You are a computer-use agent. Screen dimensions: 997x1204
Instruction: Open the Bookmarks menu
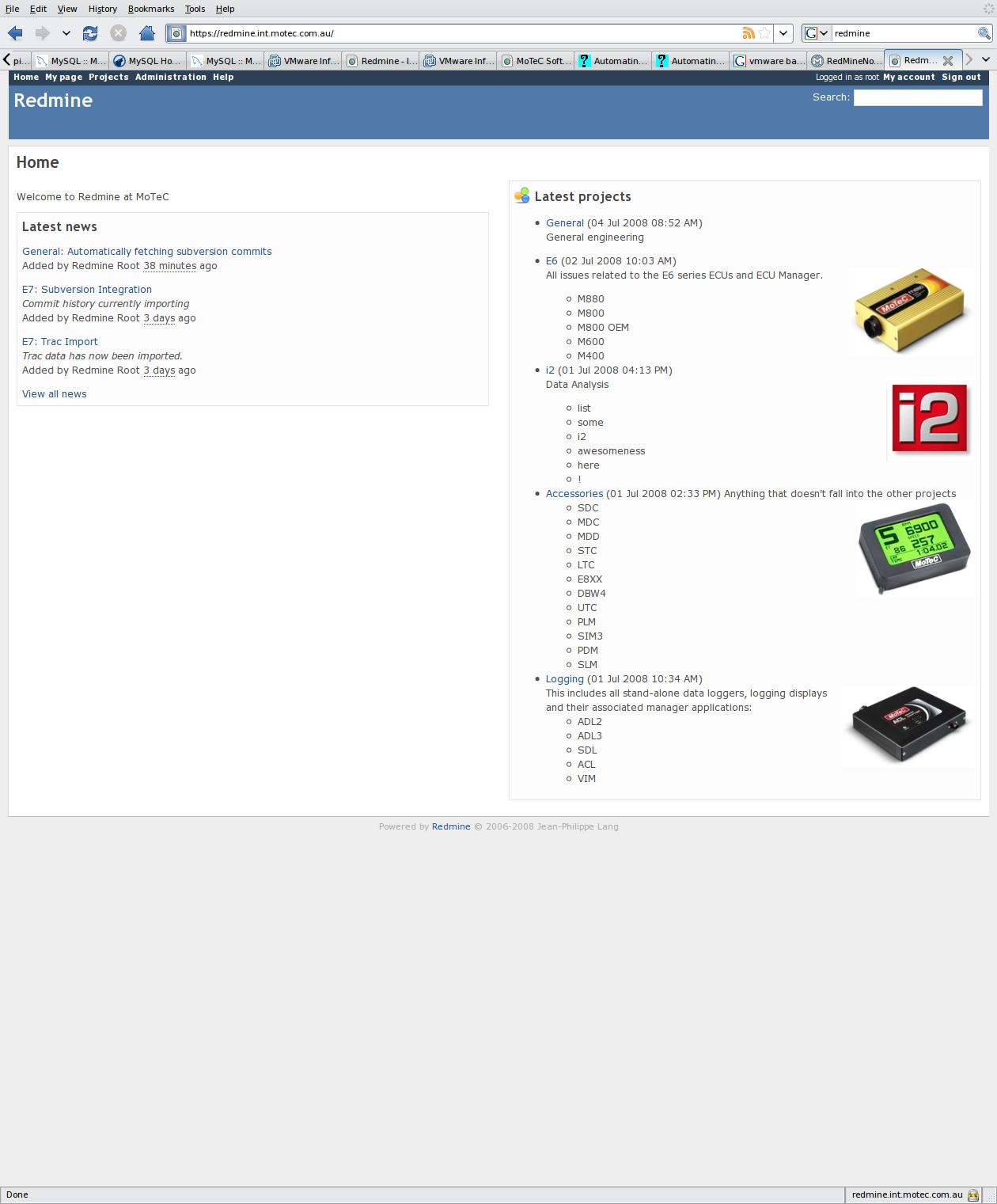coord(151,9)
